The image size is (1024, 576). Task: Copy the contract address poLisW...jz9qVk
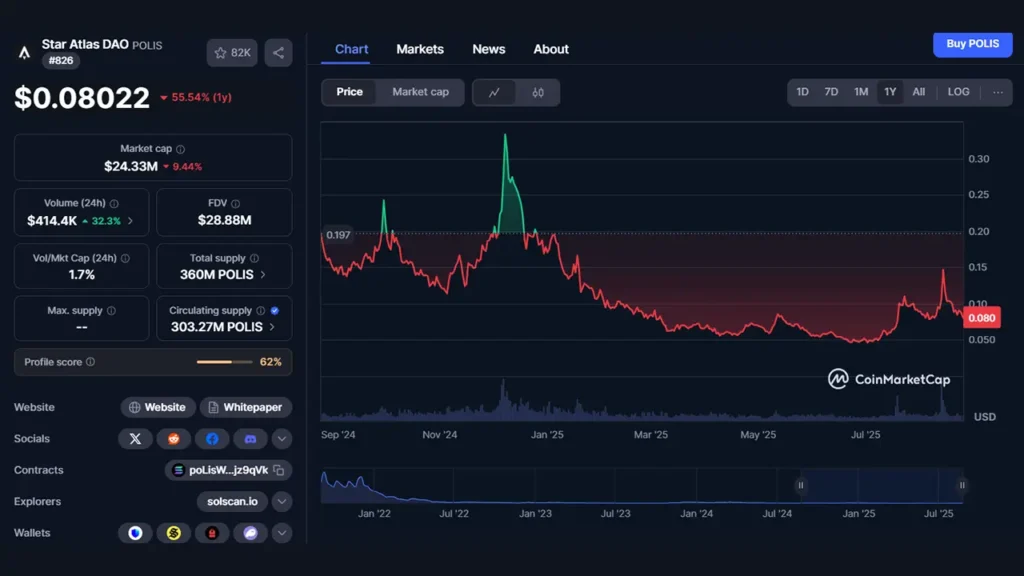pyautogui.click(x=279, y=470)
